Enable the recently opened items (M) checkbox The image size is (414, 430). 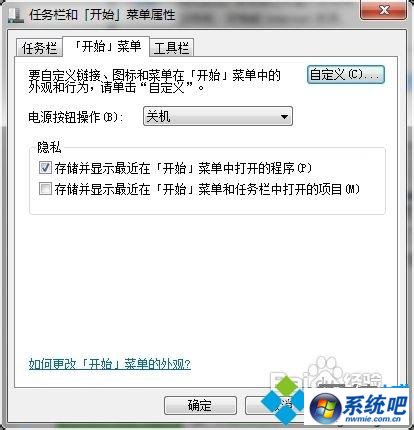click(45, 189)
